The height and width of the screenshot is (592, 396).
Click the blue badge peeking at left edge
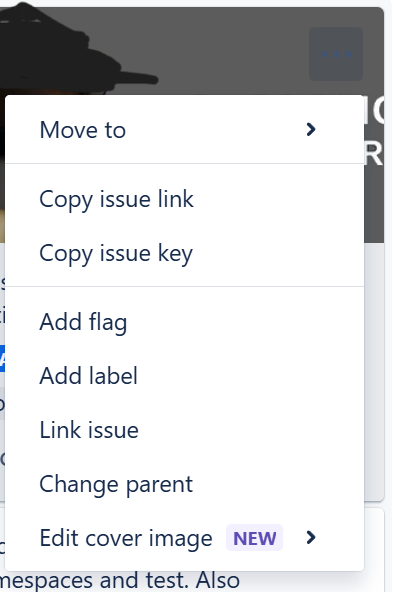click(x=2, y=358)
